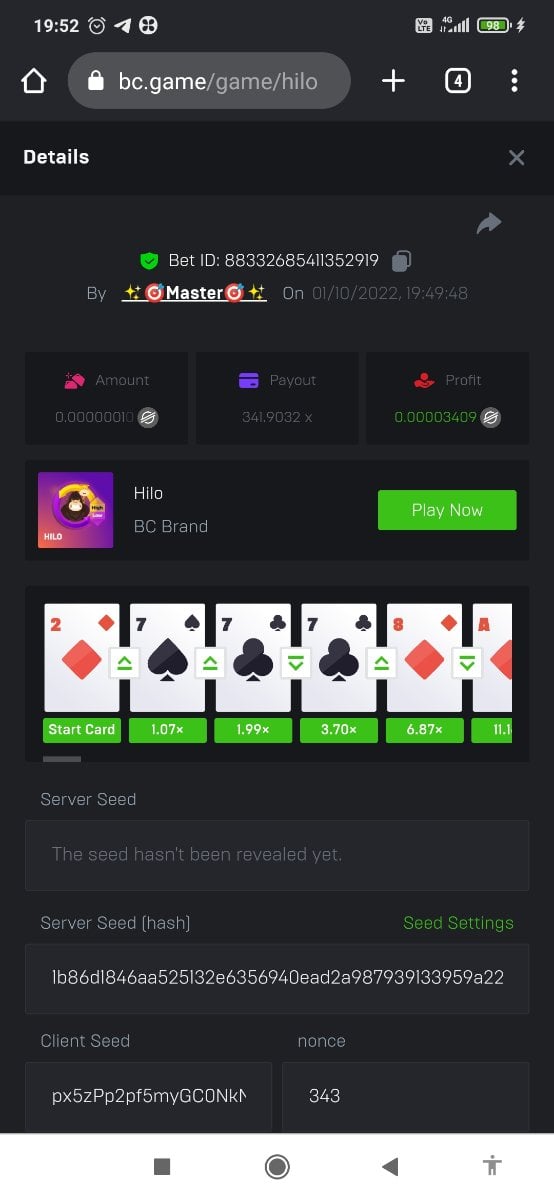Tap the bc.game address bar
Viewport: 554px width, 1200px height.
[x=209, y=81]
